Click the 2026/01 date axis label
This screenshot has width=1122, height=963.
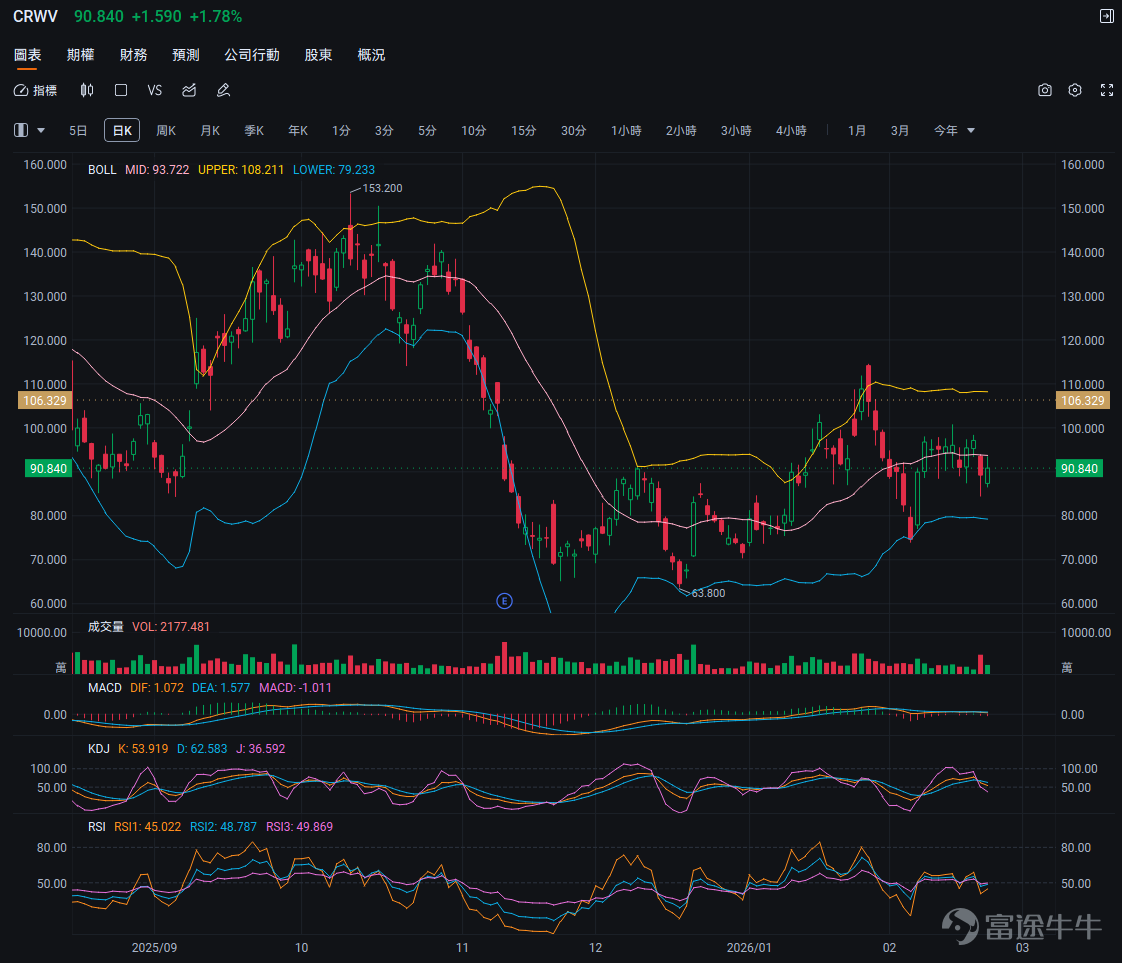(749, 947)
